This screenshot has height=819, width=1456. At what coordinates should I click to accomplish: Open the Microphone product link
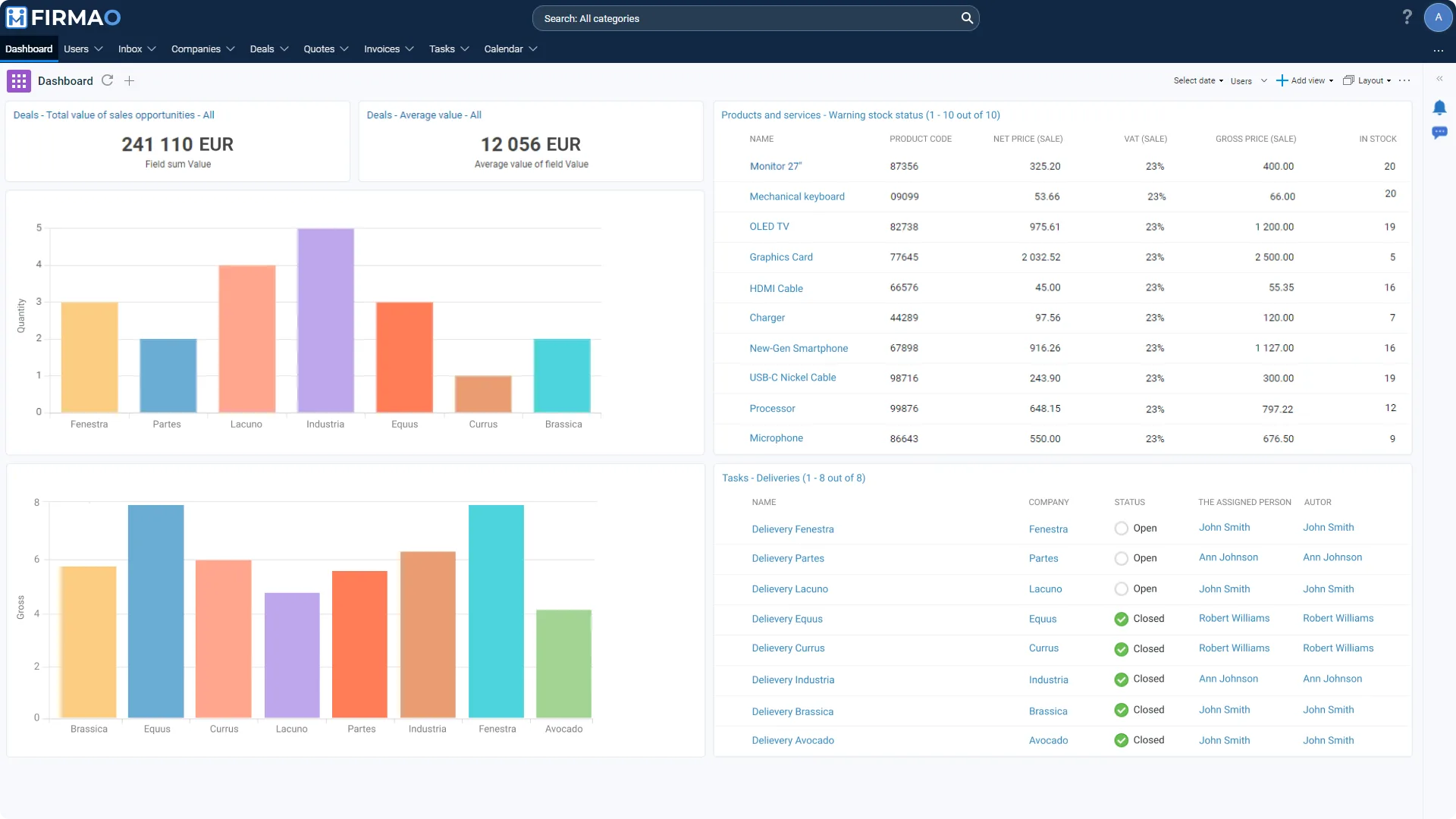776,438
